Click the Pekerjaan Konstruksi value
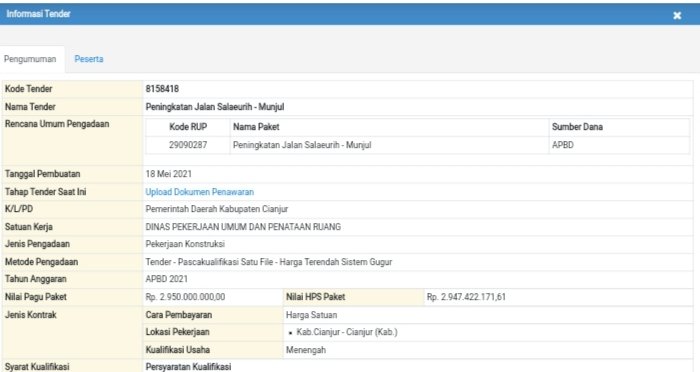Viewport: 700px width, 372px height. coord(185,244)
